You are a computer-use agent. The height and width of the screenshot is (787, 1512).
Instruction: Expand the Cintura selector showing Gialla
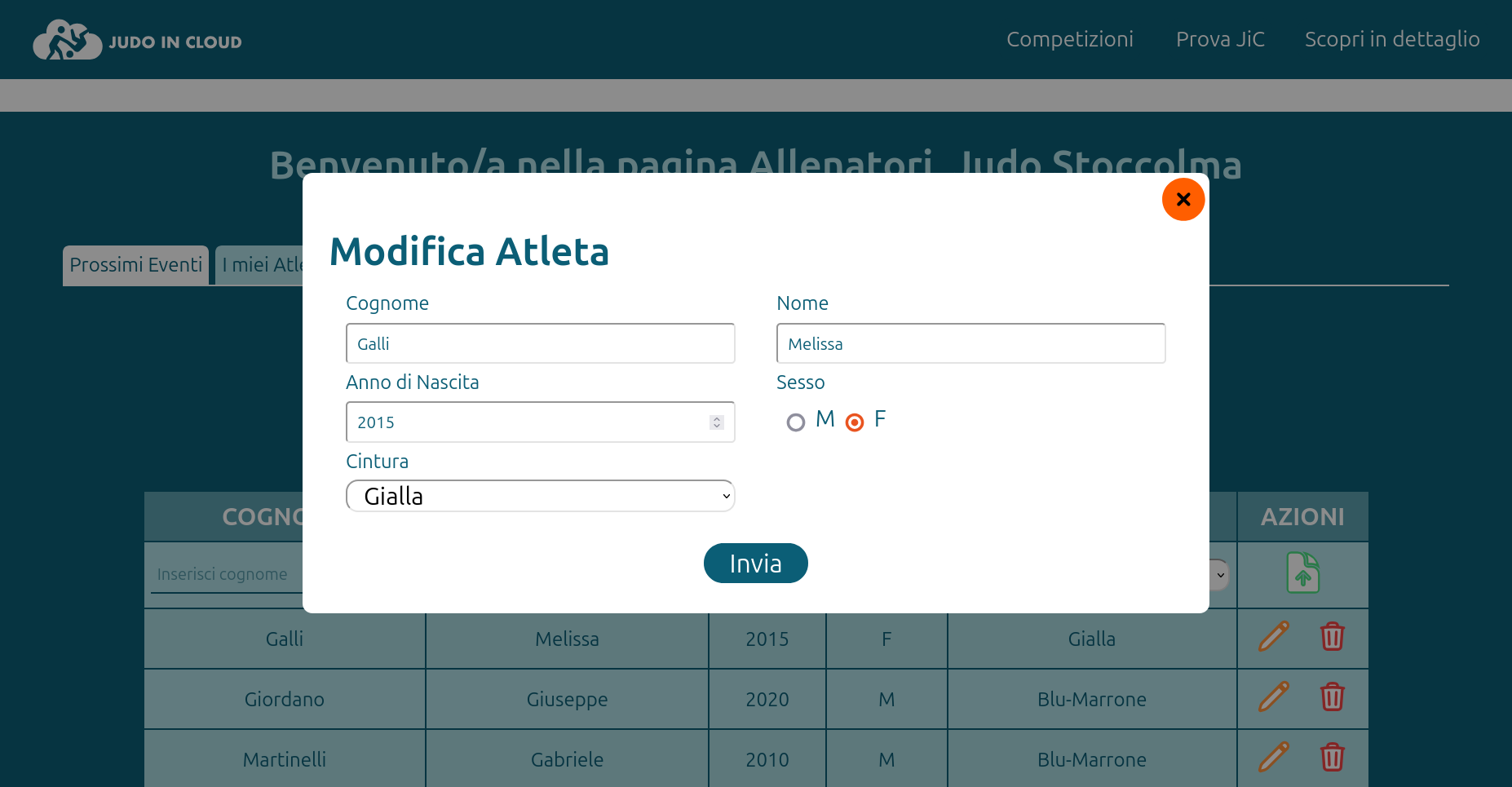point(540,495)
